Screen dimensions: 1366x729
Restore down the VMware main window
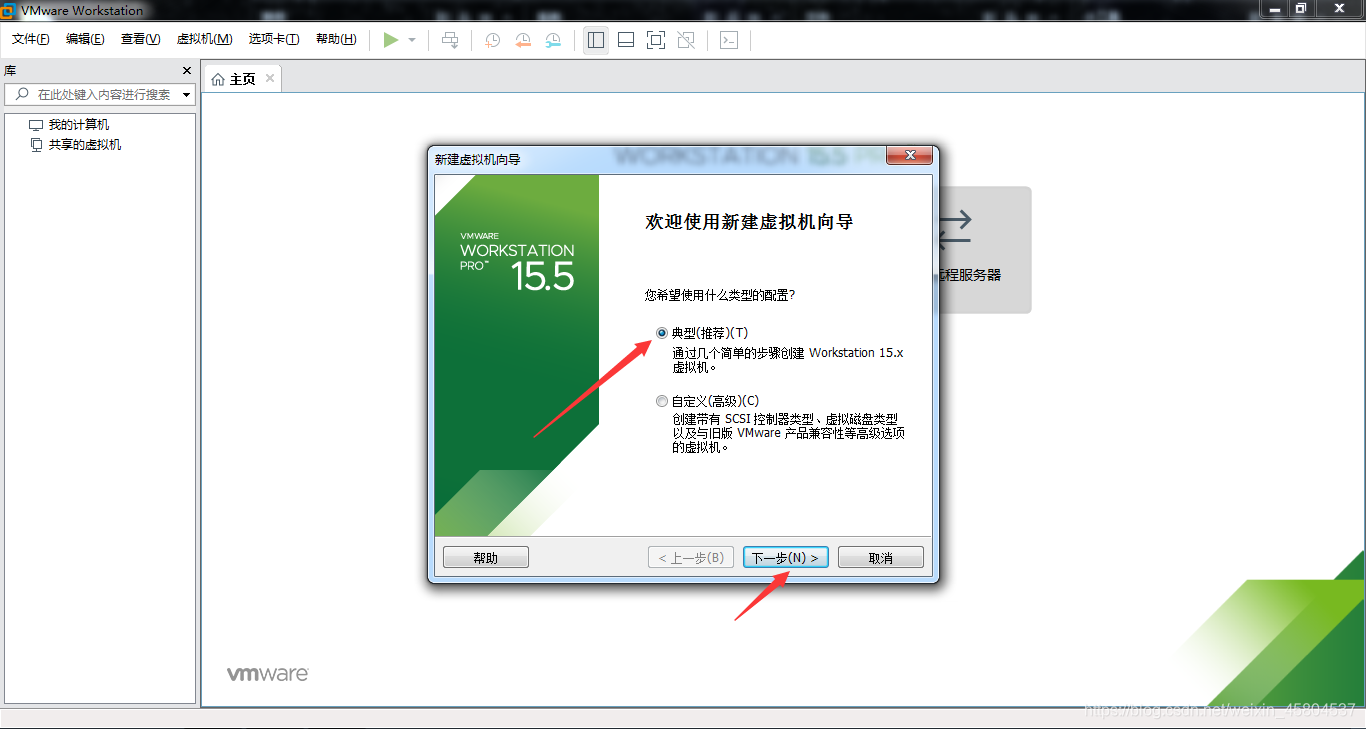pyautogui.click(x=1301, y=8)
